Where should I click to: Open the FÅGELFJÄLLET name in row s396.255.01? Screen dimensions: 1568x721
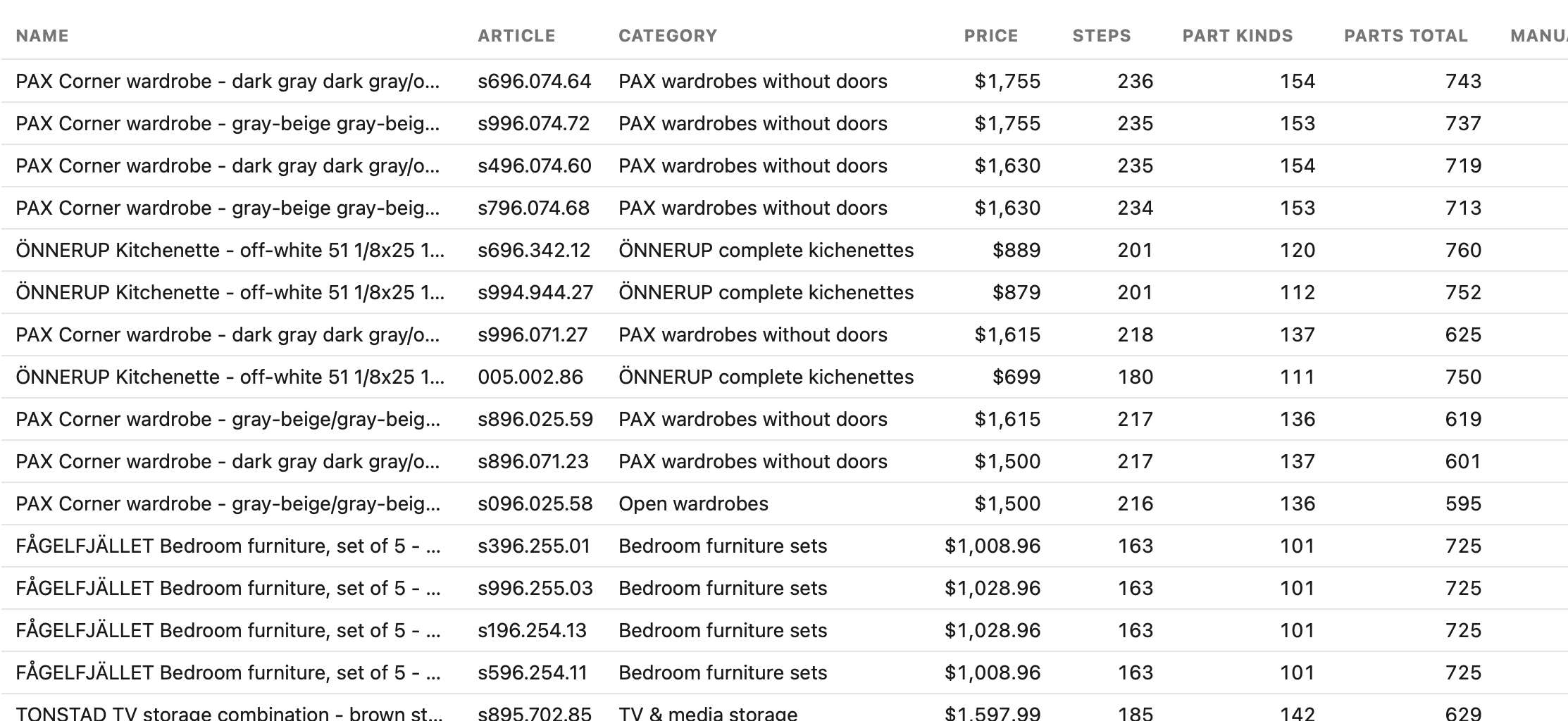[x=228, y=546]
